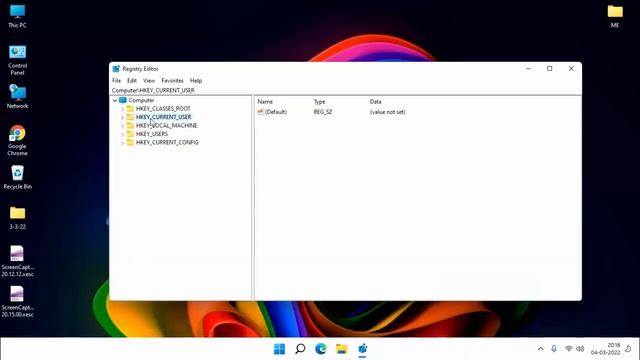
Task: Launch Microsoft Edge from taskbar
Action: (x=321, y=349)
